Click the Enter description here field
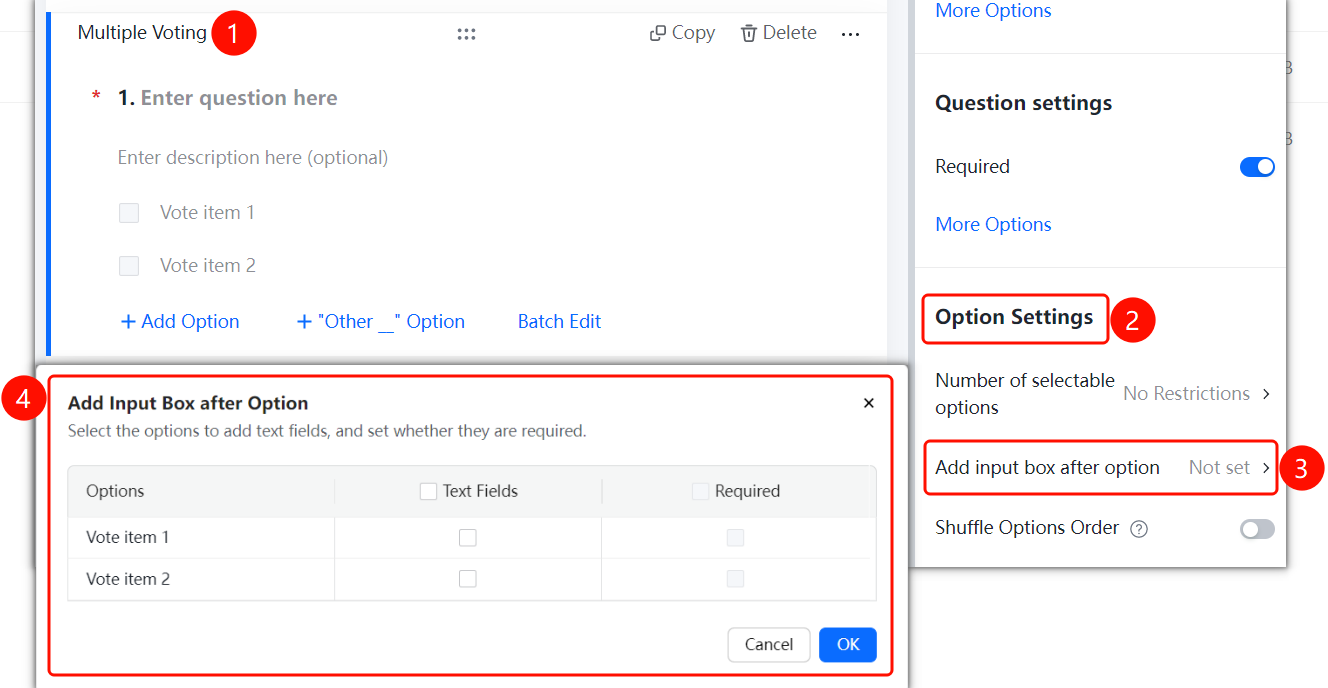1328x688 pixels. pyautogui.click(x=253, y=158)
